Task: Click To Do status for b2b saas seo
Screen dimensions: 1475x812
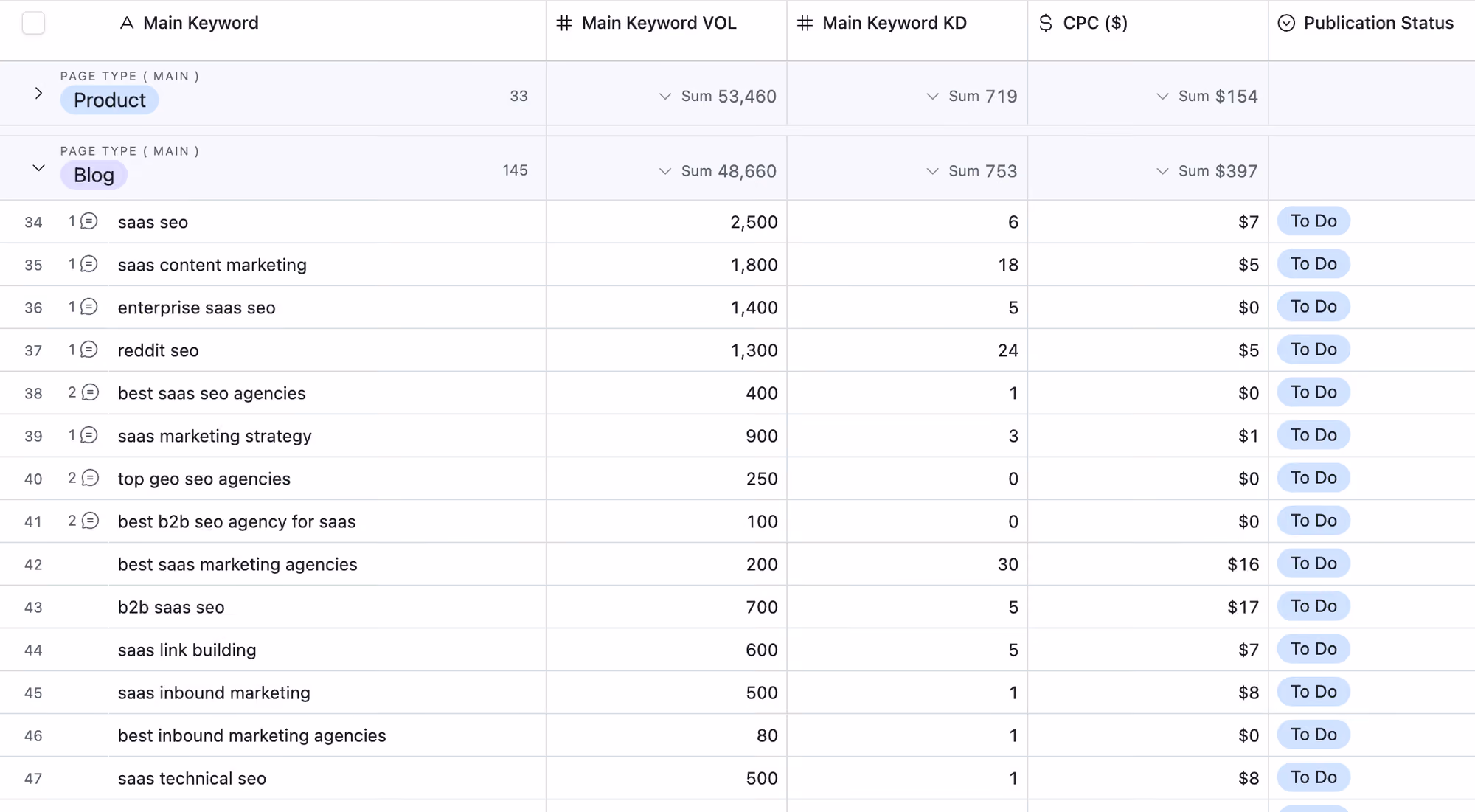Action: coord(1313,606)
